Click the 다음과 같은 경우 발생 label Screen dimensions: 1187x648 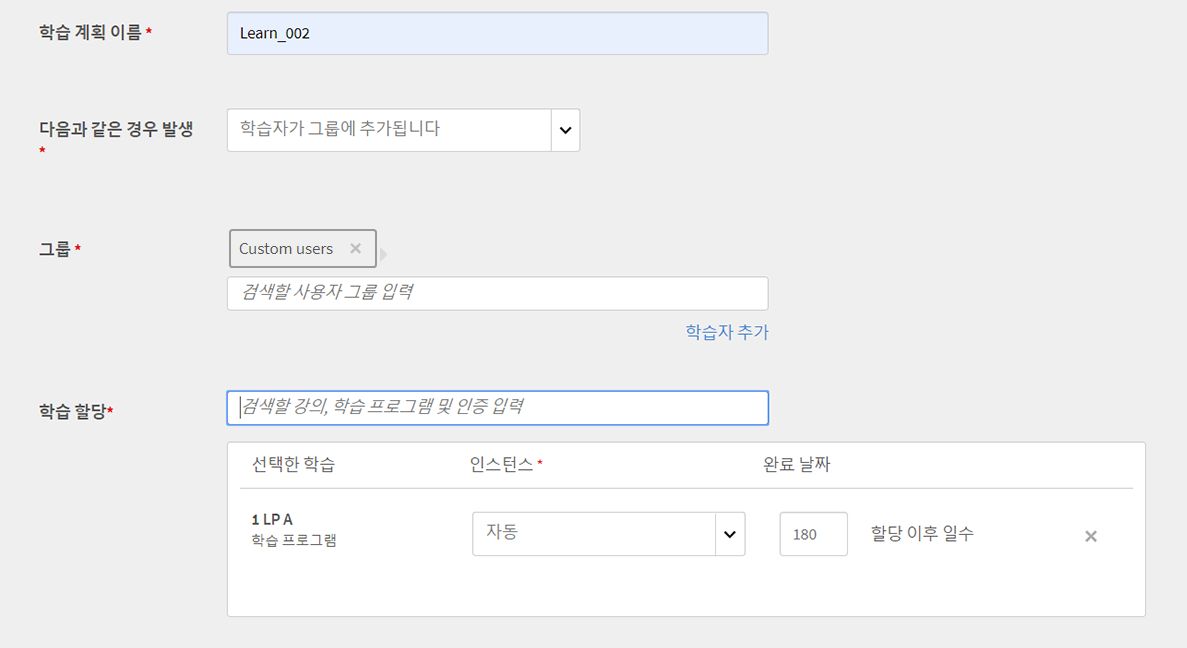coord(115,130)
